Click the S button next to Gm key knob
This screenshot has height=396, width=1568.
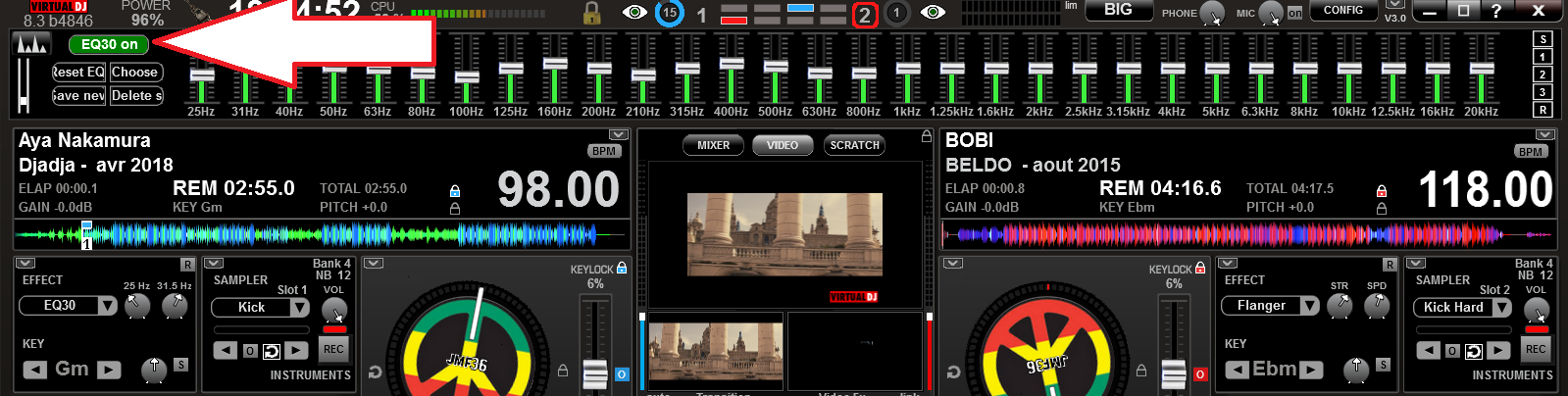pos(180,365)
